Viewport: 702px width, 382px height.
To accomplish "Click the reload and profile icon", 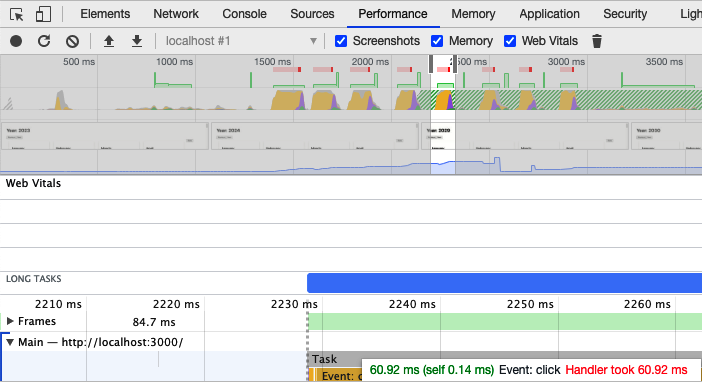I will 44,41.
